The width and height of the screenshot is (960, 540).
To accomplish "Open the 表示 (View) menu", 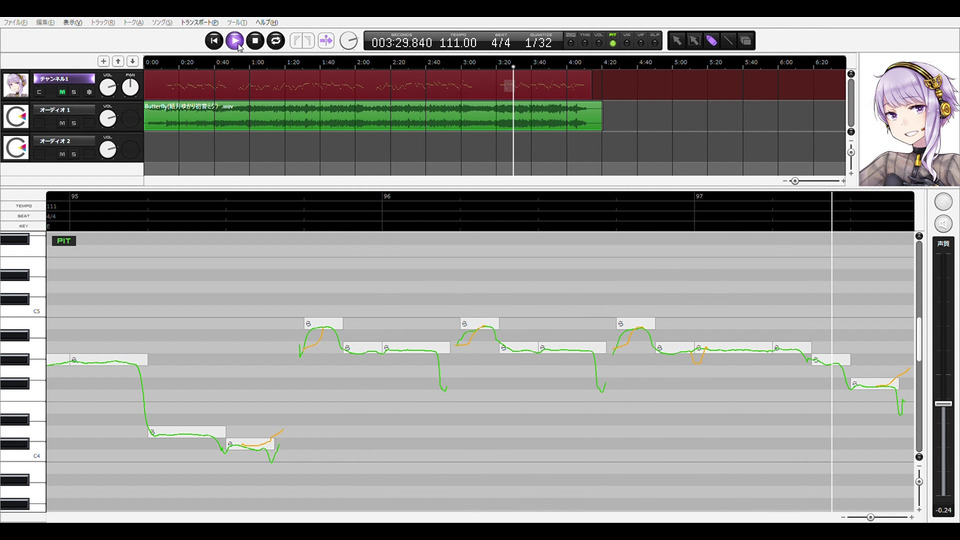I will pyautogui.click(x=72, y=23).
